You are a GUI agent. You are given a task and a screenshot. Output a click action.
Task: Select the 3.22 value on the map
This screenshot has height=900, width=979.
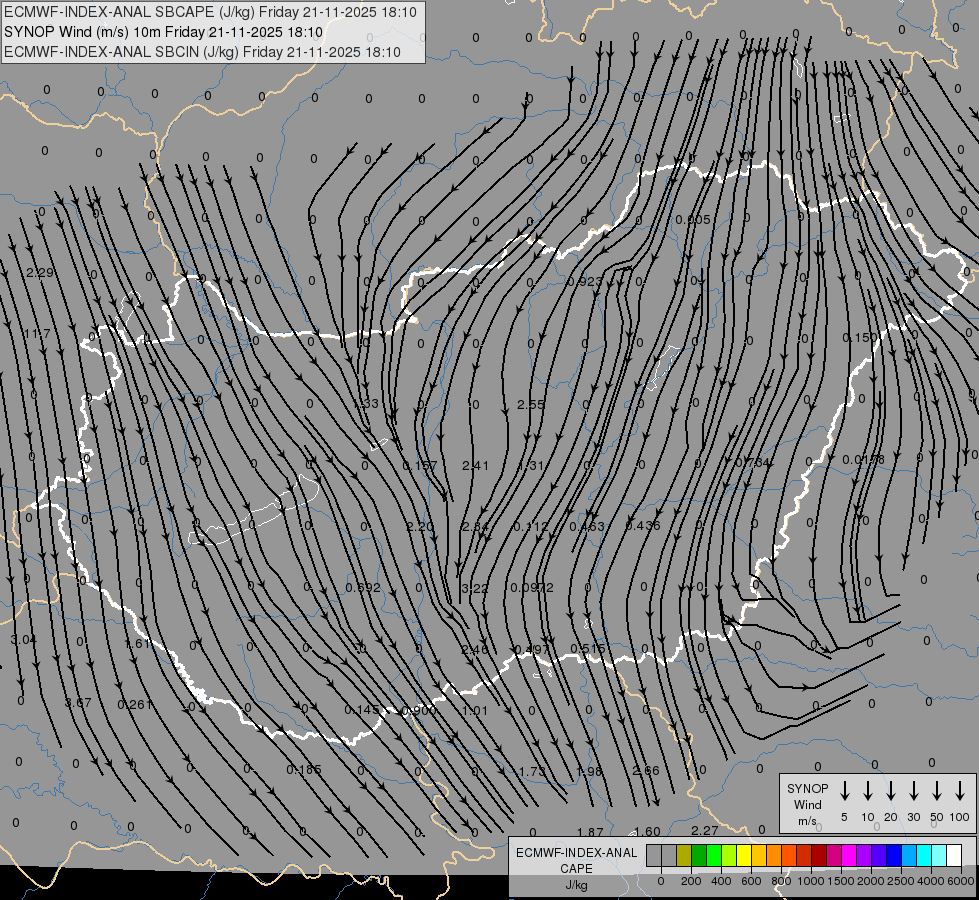pyautogui.click(x=475, y=588)
